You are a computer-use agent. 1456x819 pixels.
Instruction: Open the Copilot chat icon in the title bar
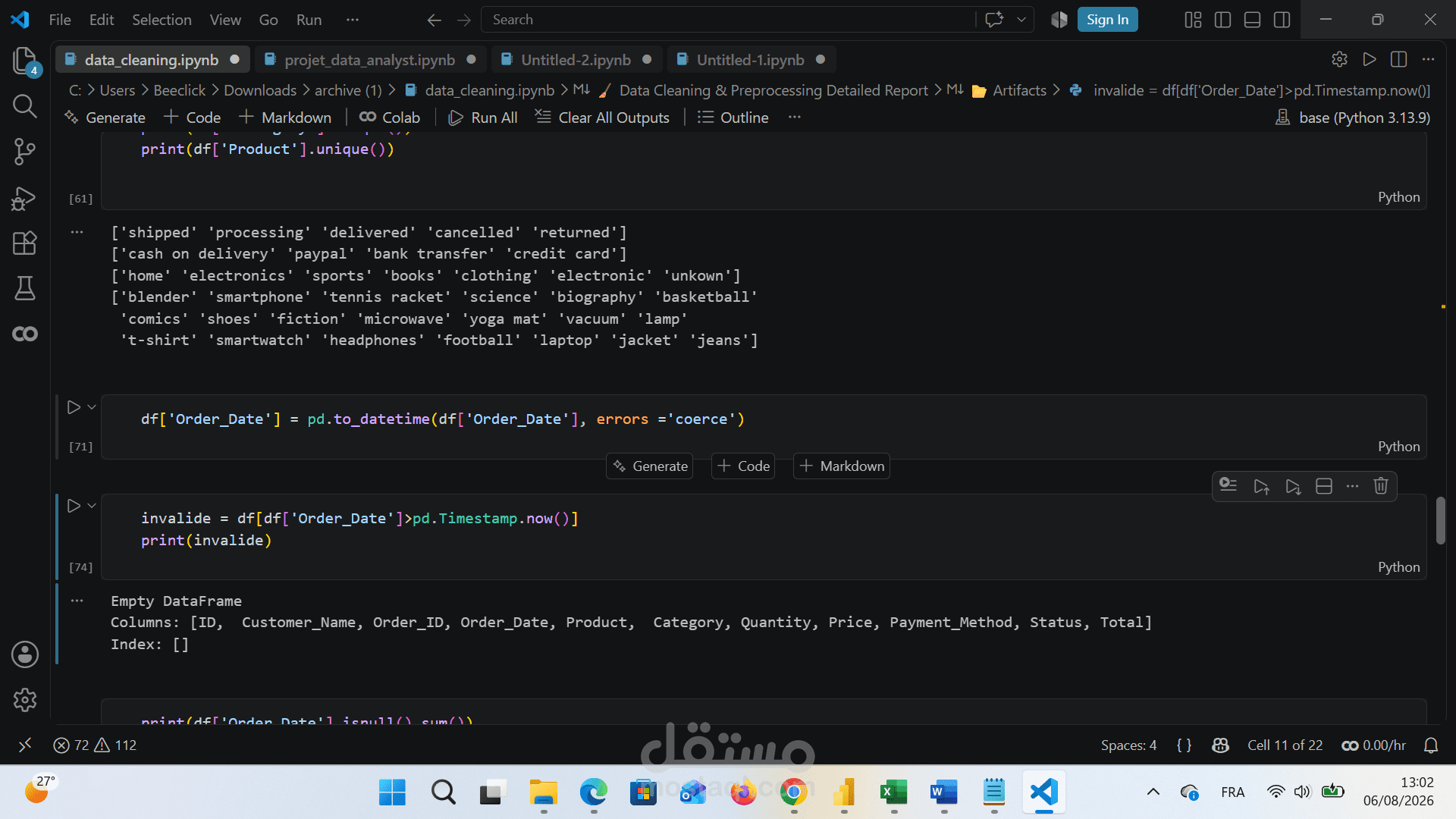[x=994, y=20]
